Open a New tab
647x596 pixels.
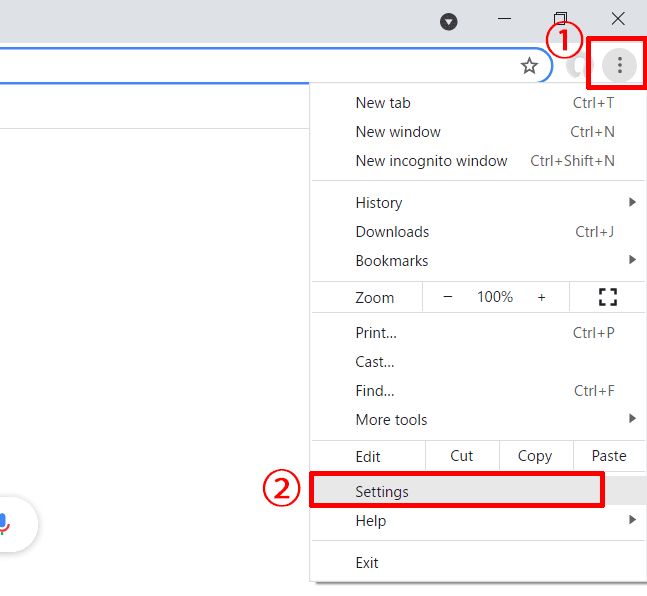(x=383, y=103)
